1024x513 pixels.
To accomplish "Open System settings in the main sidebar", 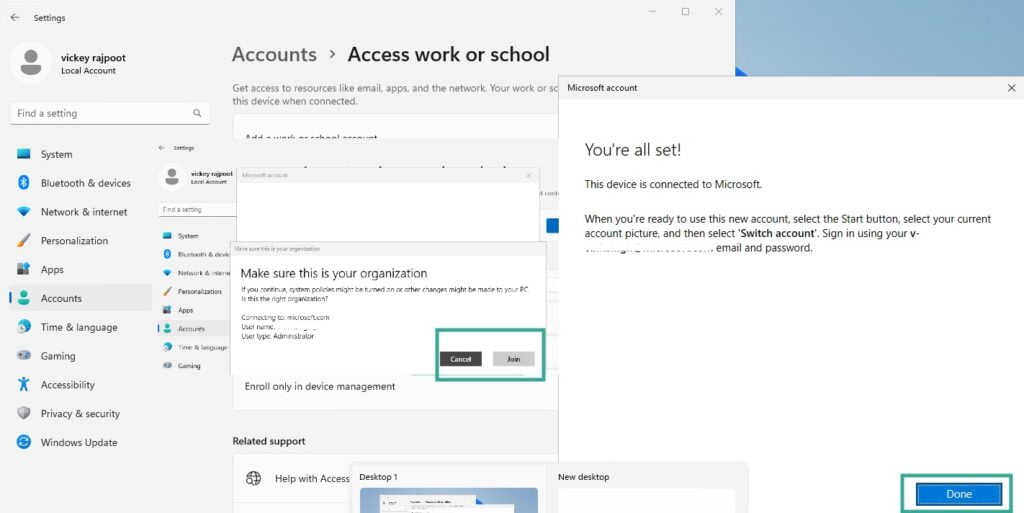I will pyautogui.click(x=81, y=154).
